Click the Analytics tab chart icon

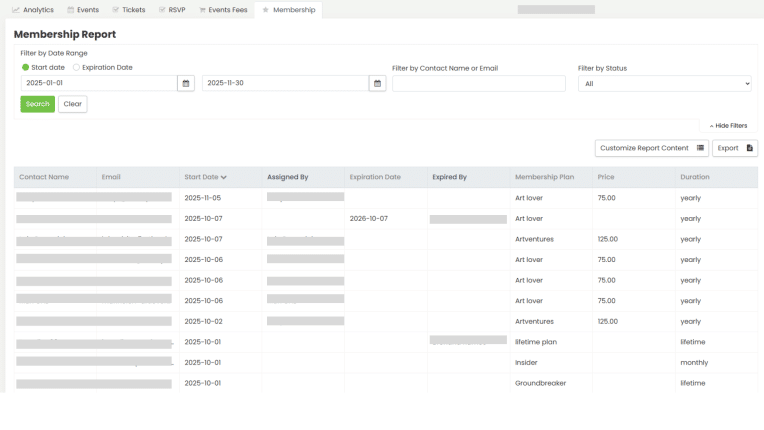[x=16, y=10]
